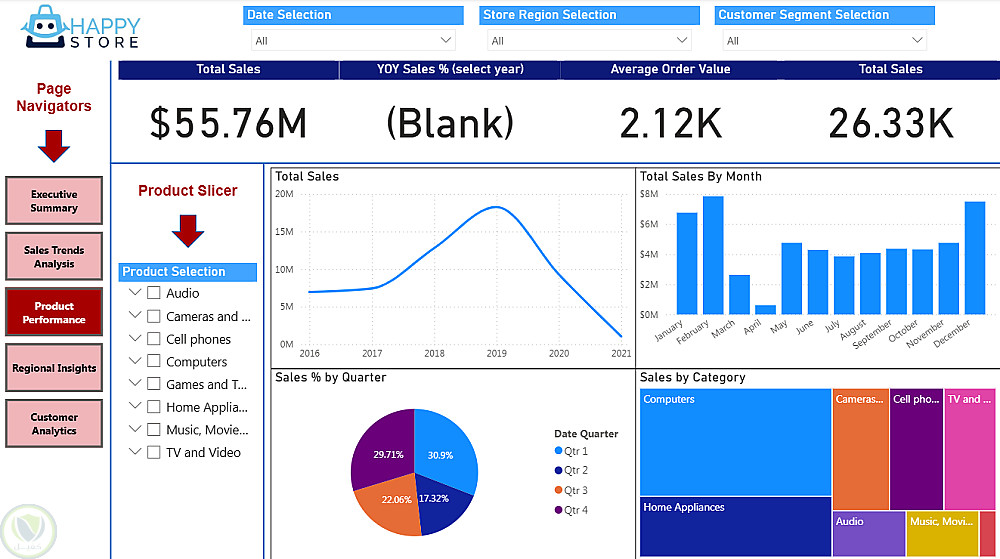Click the 2019 axis label
Image resolution: width=1000 pixels, height=559 pixels.
[497, 353]
